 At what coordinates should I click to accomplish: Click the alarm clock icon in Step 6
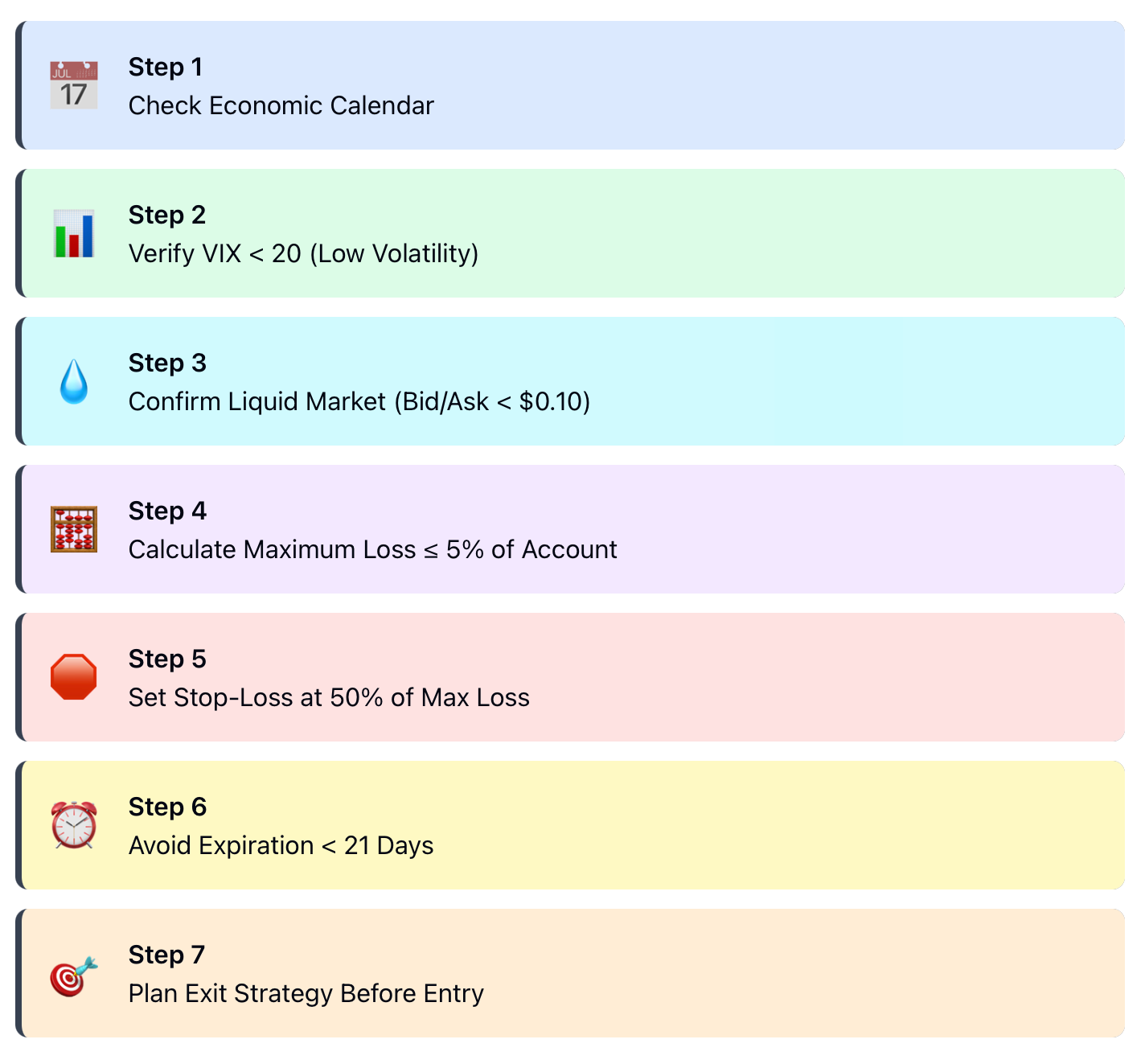coord(74,825)
